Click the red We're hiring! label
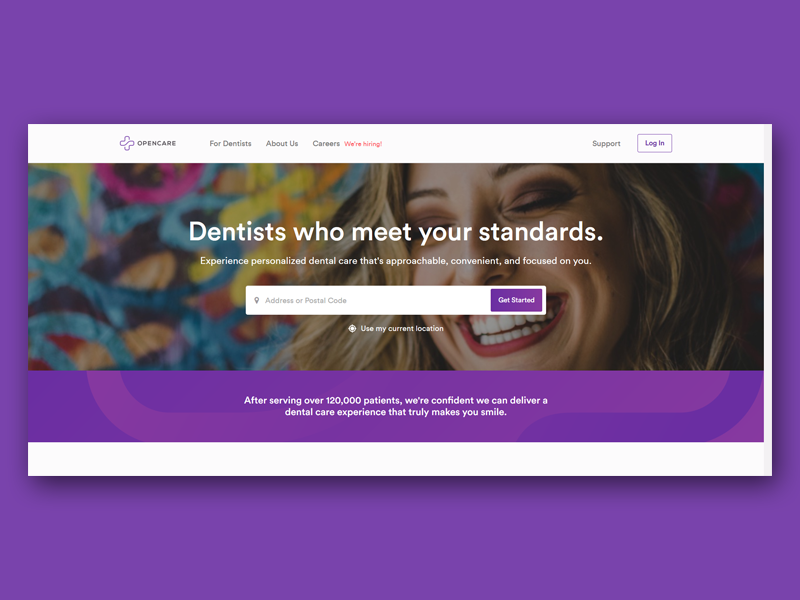This screenshot has width=800, height=600. tap(363, 144)
